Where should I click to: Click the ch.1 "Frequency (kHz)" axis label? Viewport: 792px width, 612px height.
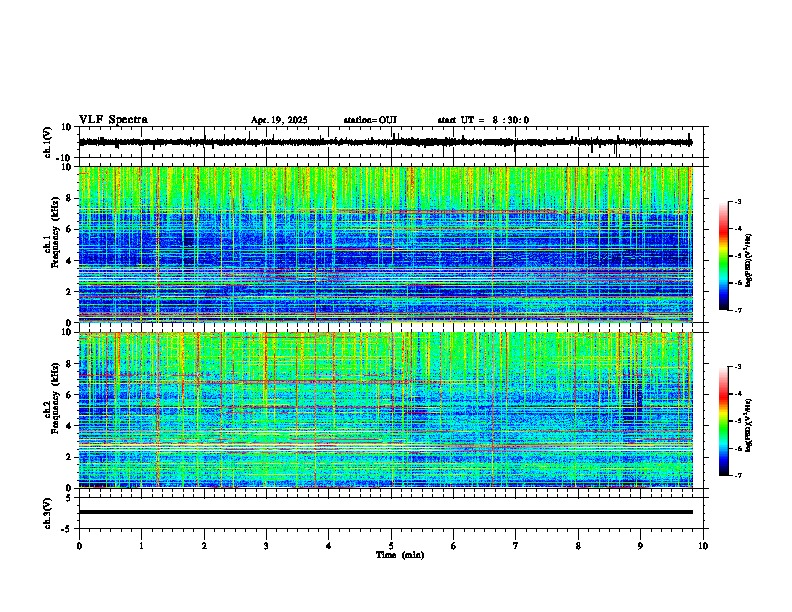[x=55, y=233]
